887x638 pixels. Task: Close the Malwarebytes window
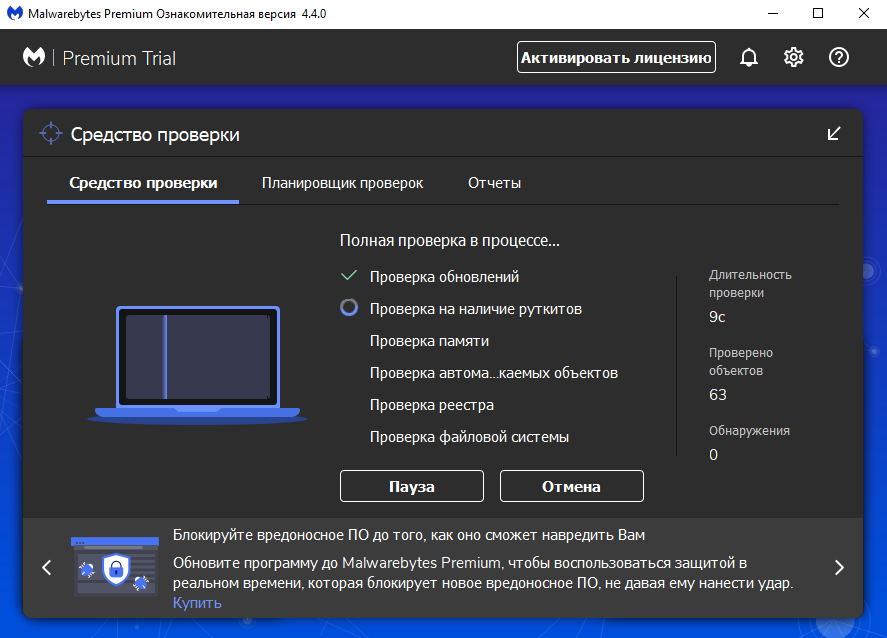(863, 14)
